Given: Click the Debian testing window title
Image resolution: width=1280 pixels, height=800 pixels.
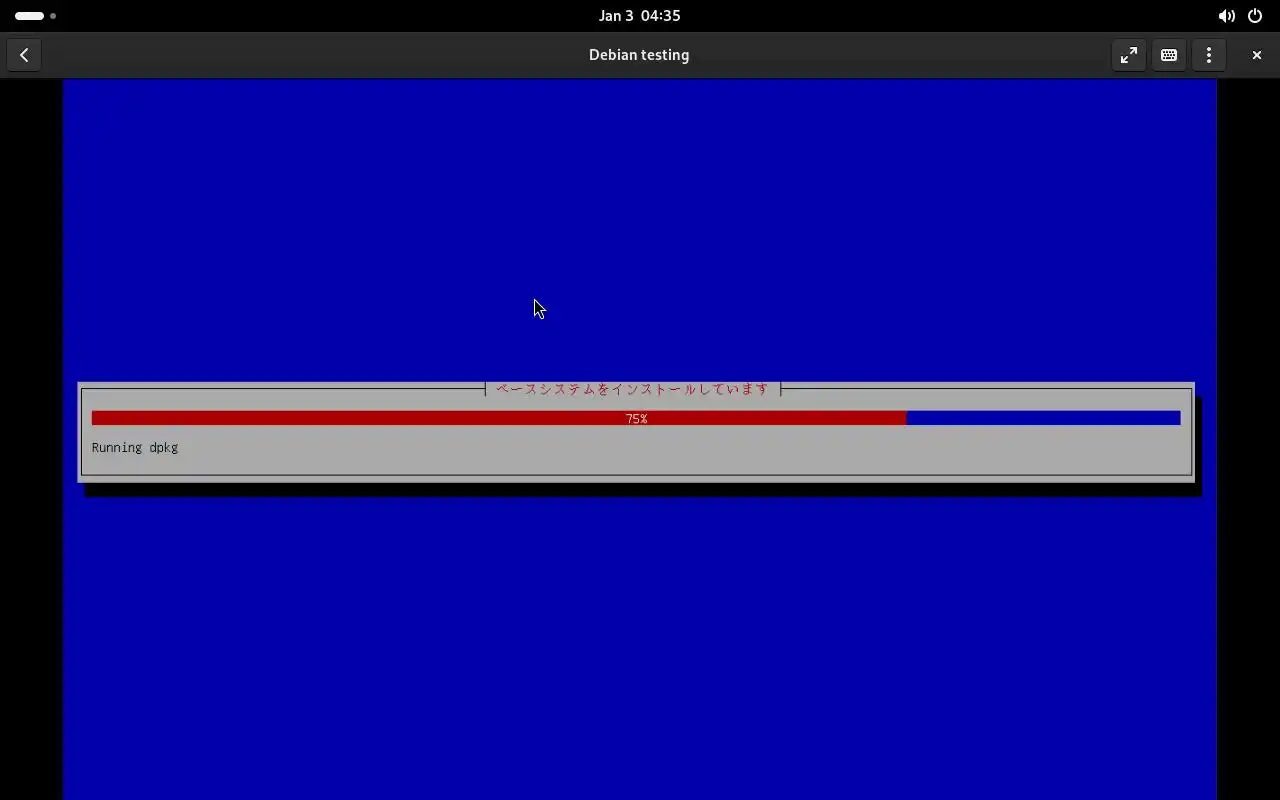Looking at the screenshot, I should coord(639,55).
